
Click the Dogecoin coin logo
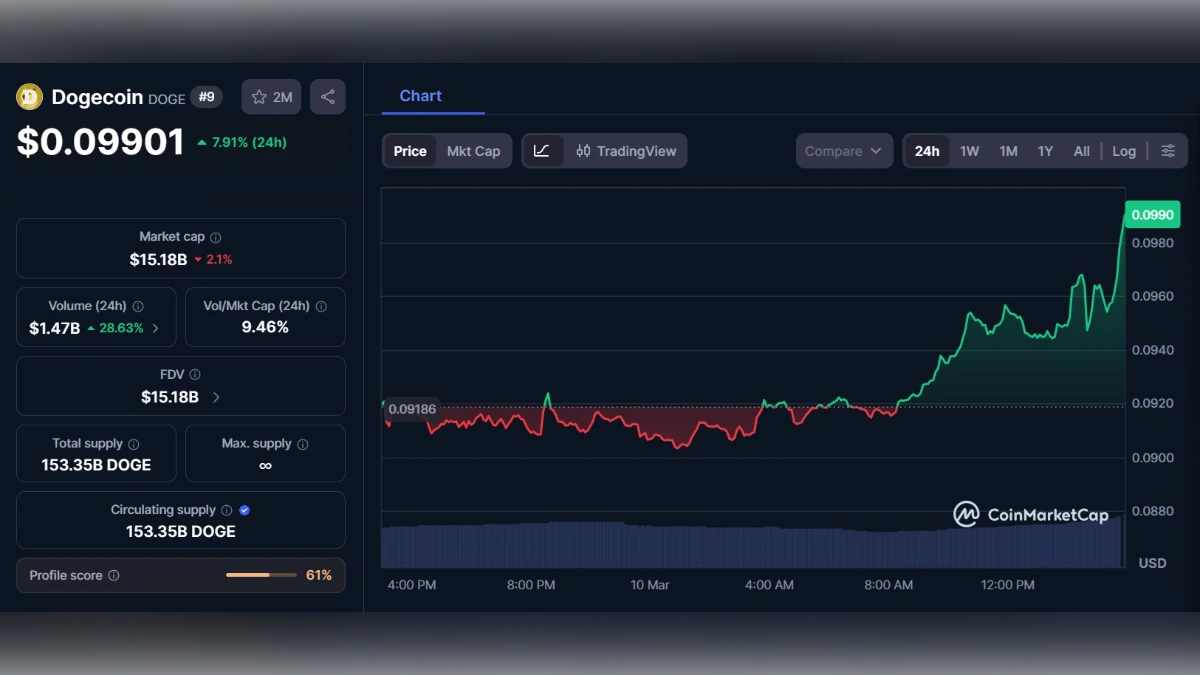pos(28,97)
